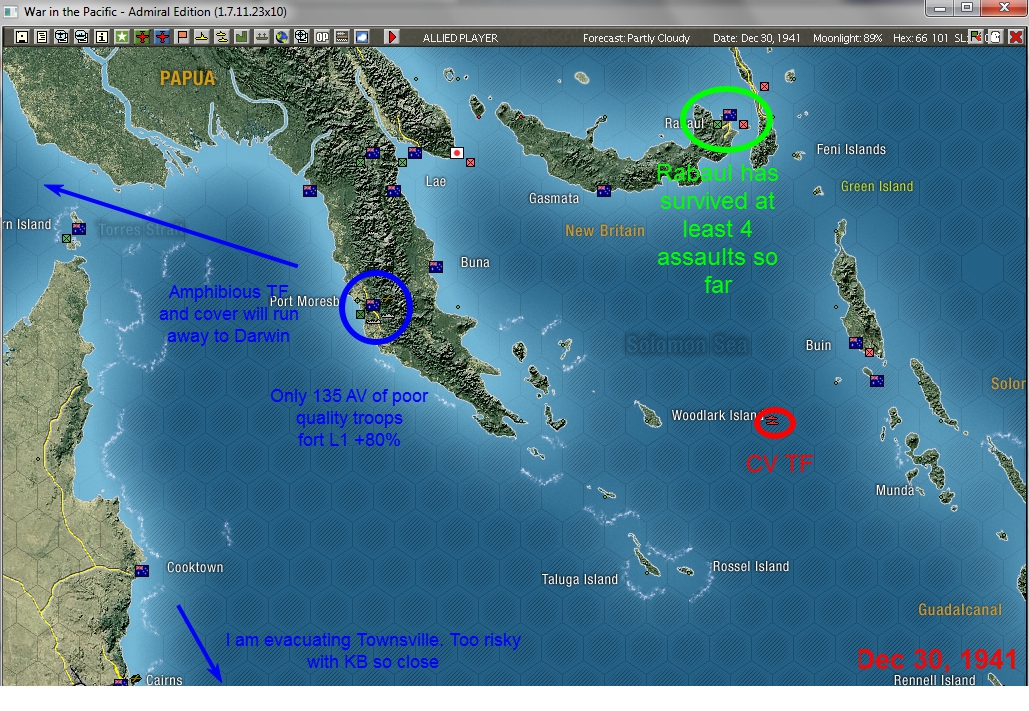Viewport: 1029px width, 711px height.
Task: Click the white star on green icon
Action: pyautogui.click(x=122, y=37)
